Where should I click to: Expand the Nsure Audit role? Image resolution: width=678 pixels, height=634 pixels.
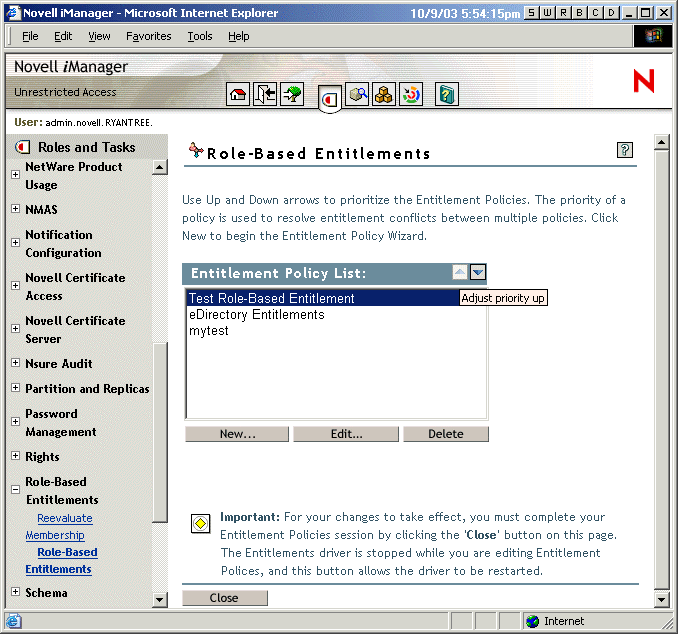pos(15,362)
